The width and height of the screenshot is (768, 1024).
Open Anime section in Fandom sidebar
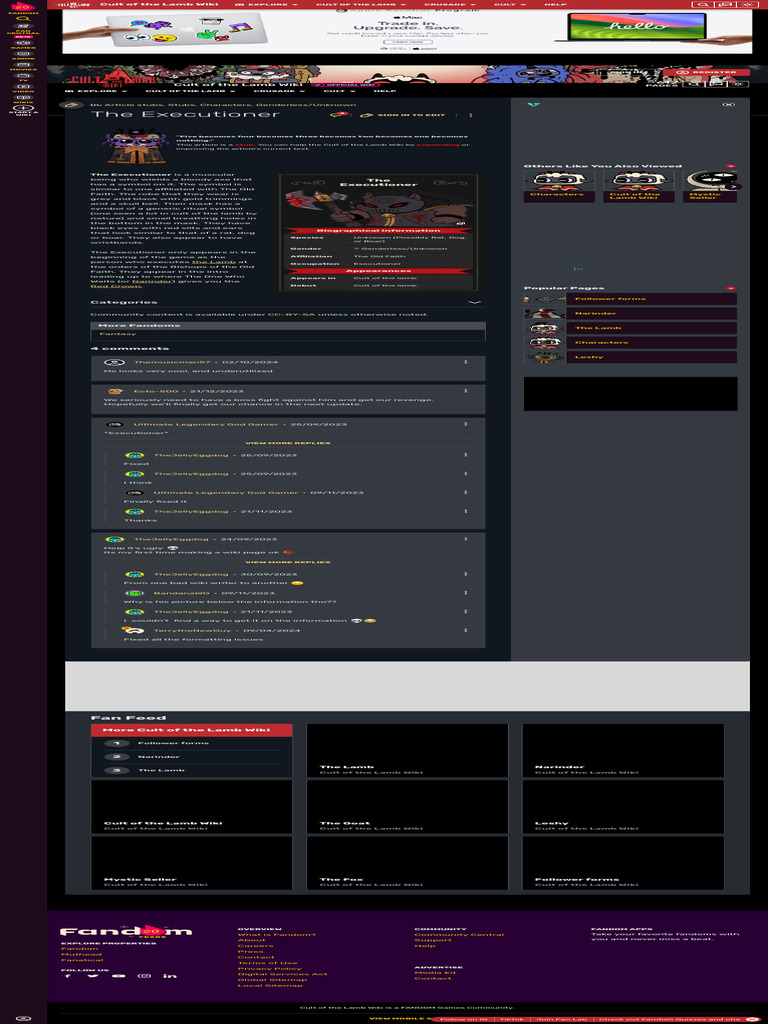pos(23,54)
